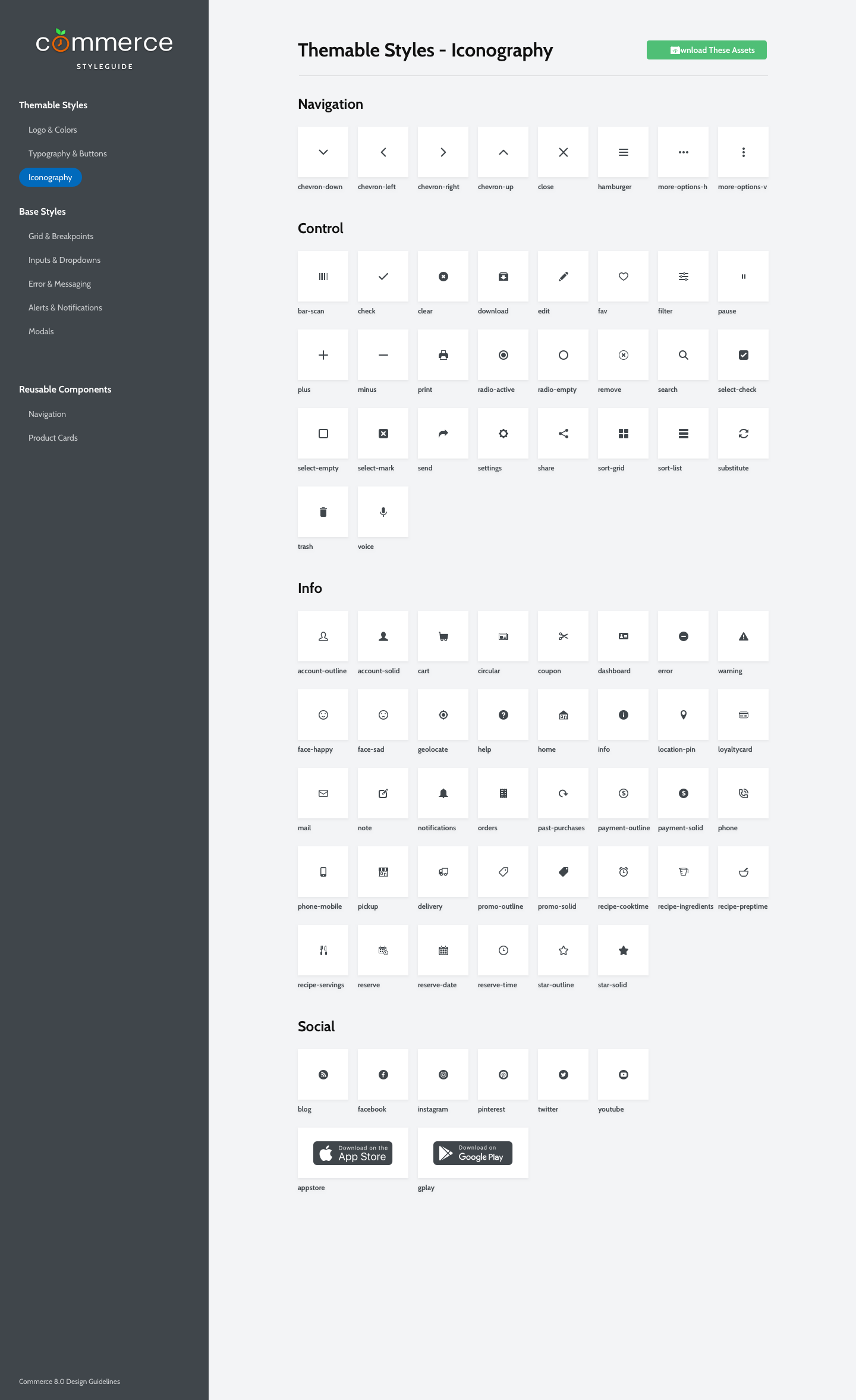The height and width of the screenshot is (1400, 856).
Task: Click the youtube social icon
Action: (x=624, y=1075)
